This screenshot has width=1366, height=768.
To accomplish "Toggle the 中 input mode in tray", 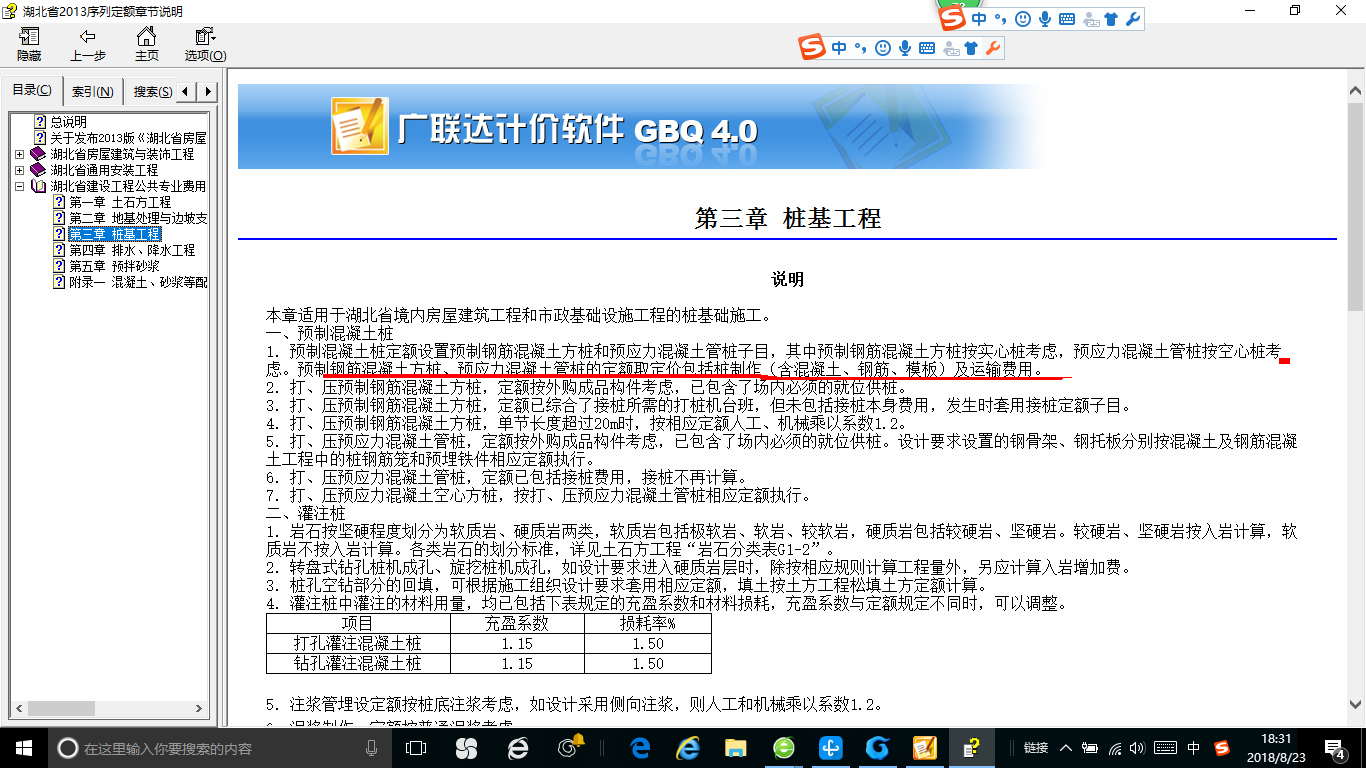I will (1194, 748).
